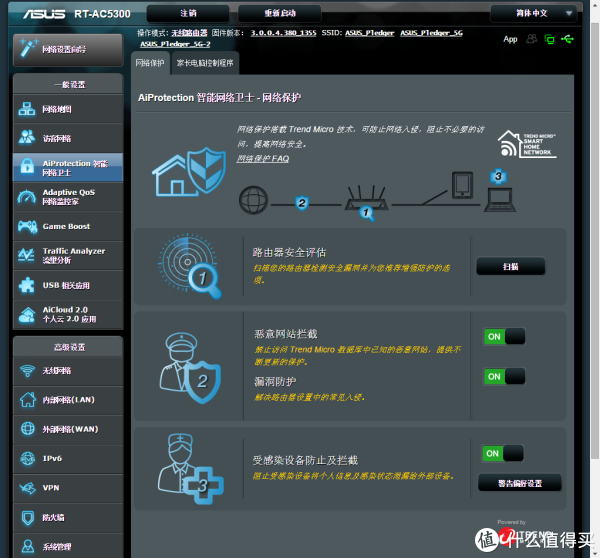Click the App link in header
The width and height of the screenshot is (600, 558).
[x=510, y=39]
